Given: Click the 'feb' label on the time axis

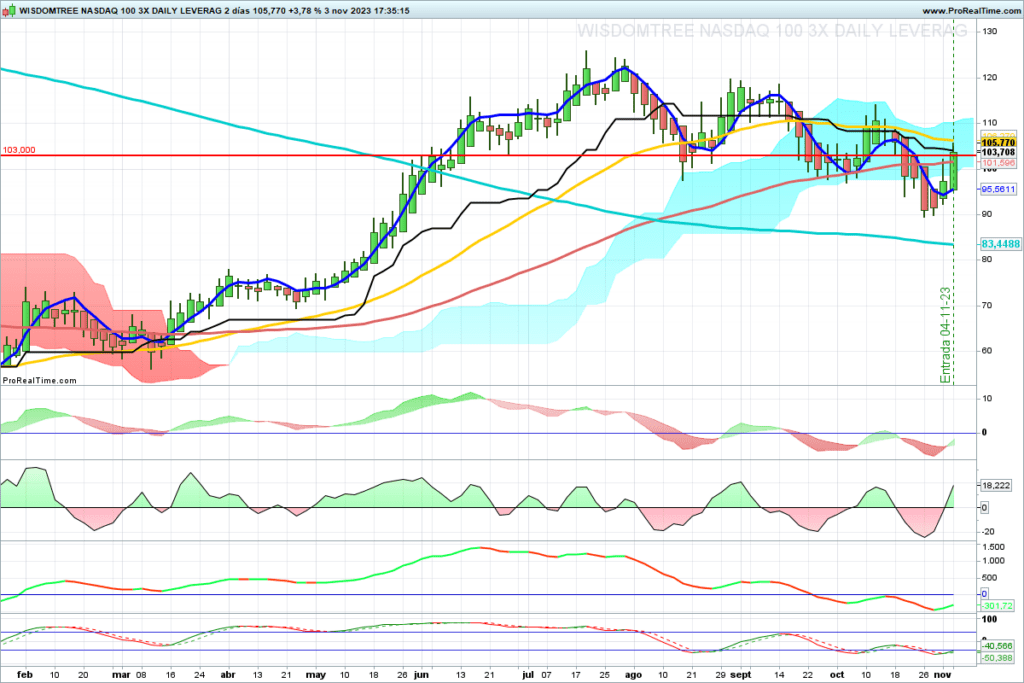Looking at the screenshot, I should pyautogui.click(x=25, y=675).
